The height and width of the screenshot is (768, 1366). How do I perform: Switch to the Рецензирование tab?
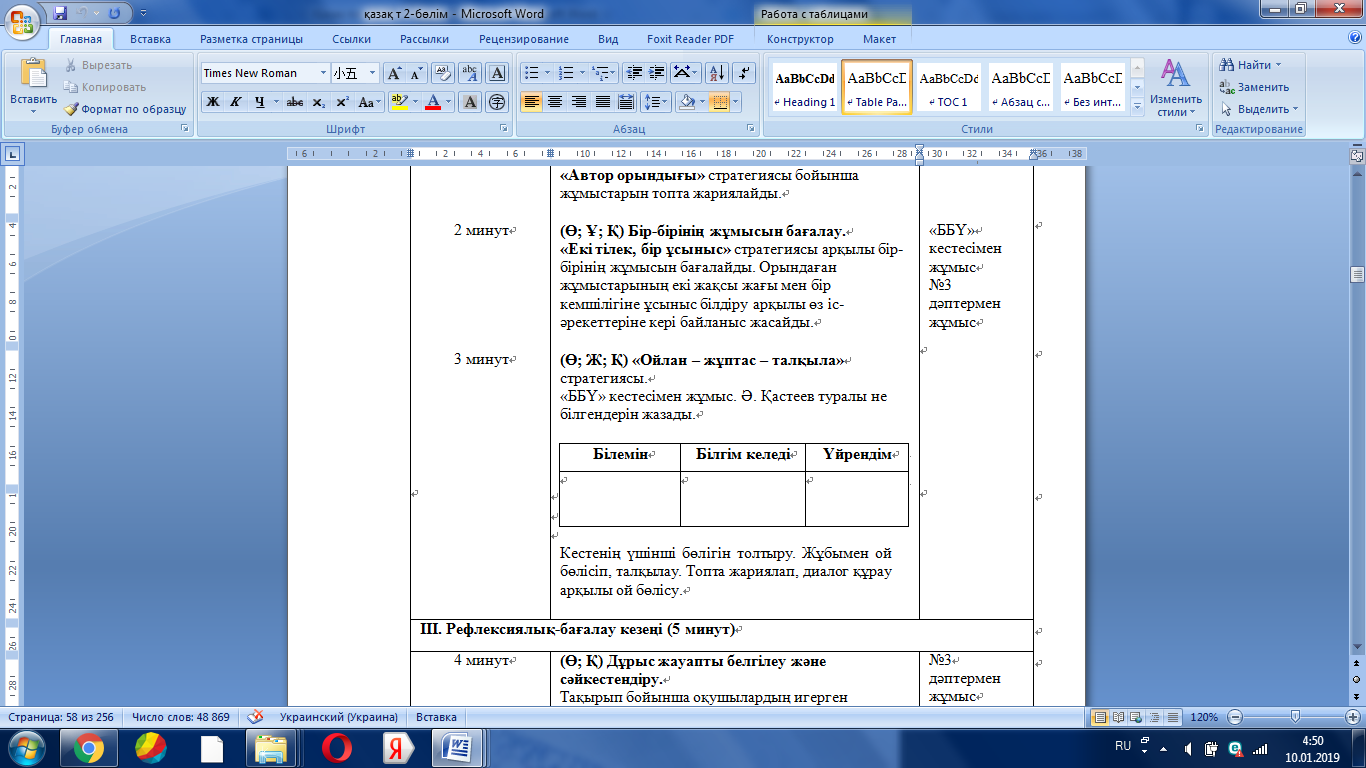click(x=524, y=39)
